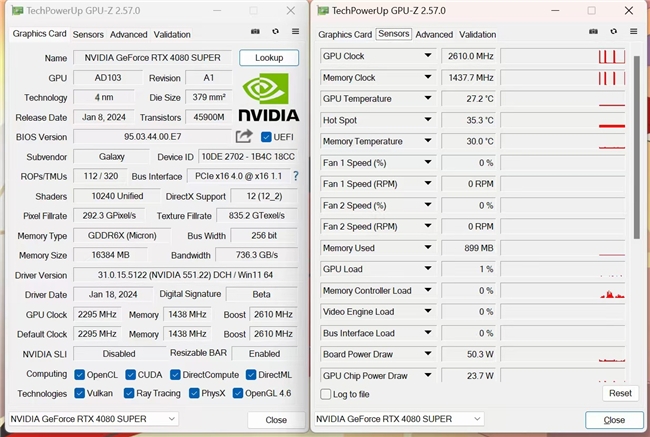The height and width of the screenshot is (437, 650).
Task: Open the Fan 1 Speed (%) dropdown arrow
Action: [x=428, y=163]
